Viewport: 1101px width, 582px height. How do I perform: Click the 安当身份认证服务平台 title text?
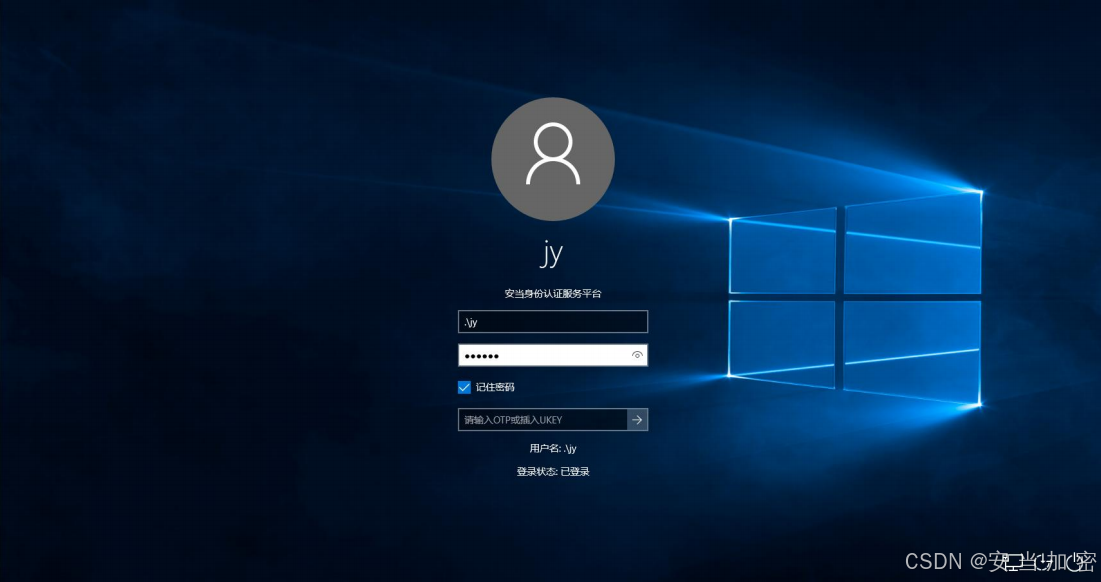(x=553, y=293)
